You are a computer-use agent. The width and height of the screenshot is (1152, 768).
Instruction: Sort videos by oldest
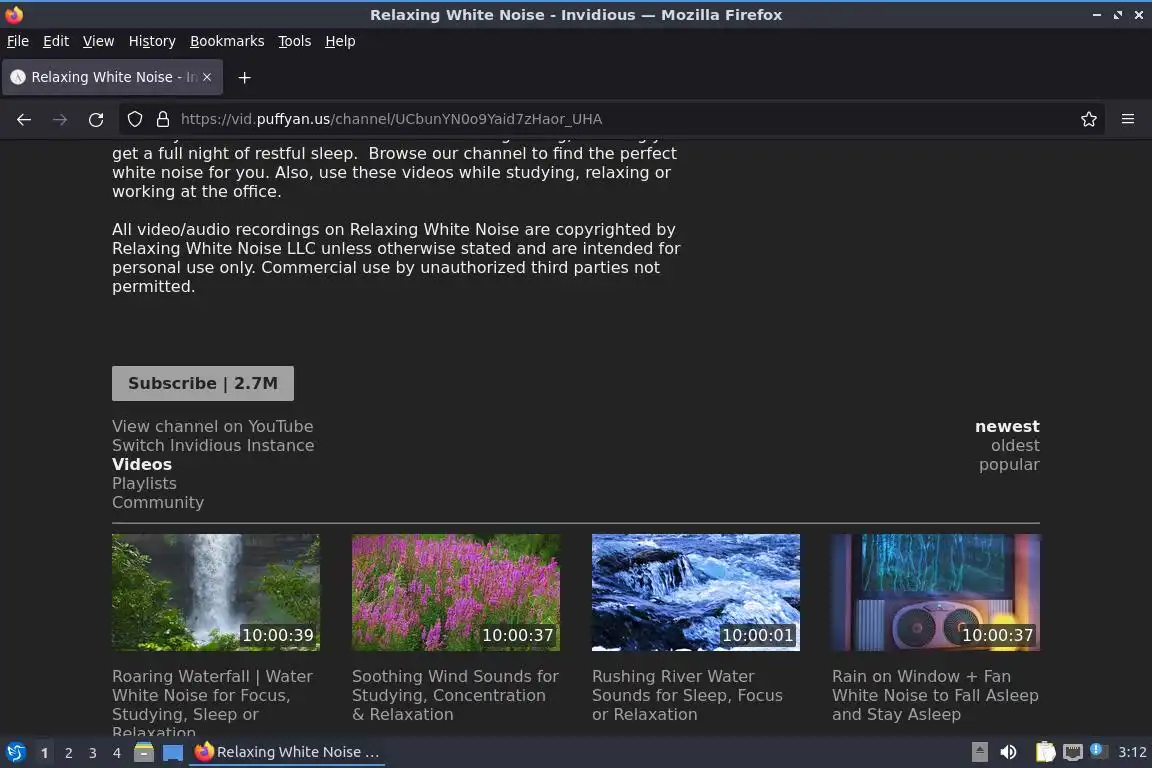click(1015, 445)
